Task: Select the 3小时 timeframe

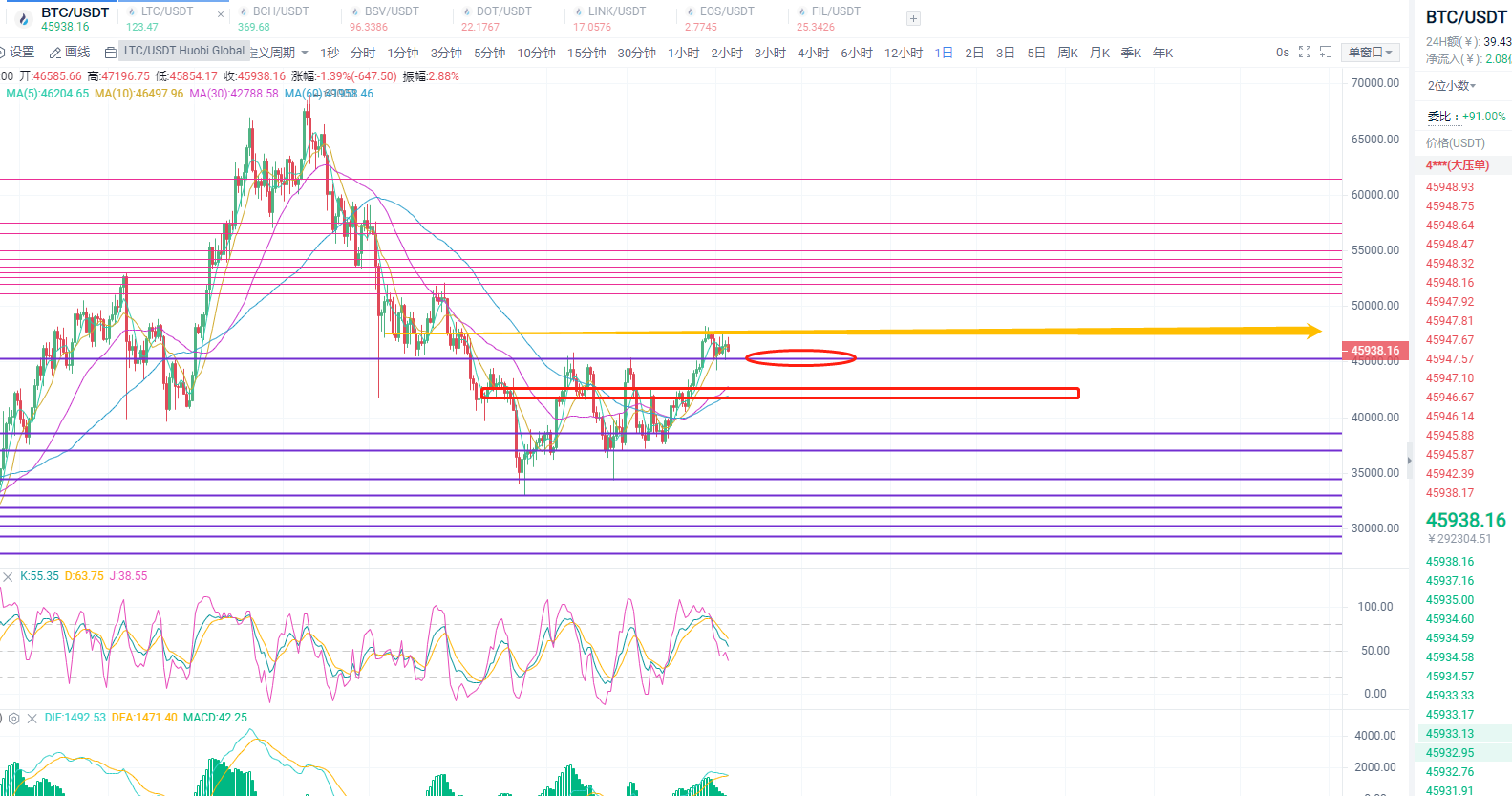Action: pyautogui.click(x=770, y=53)
